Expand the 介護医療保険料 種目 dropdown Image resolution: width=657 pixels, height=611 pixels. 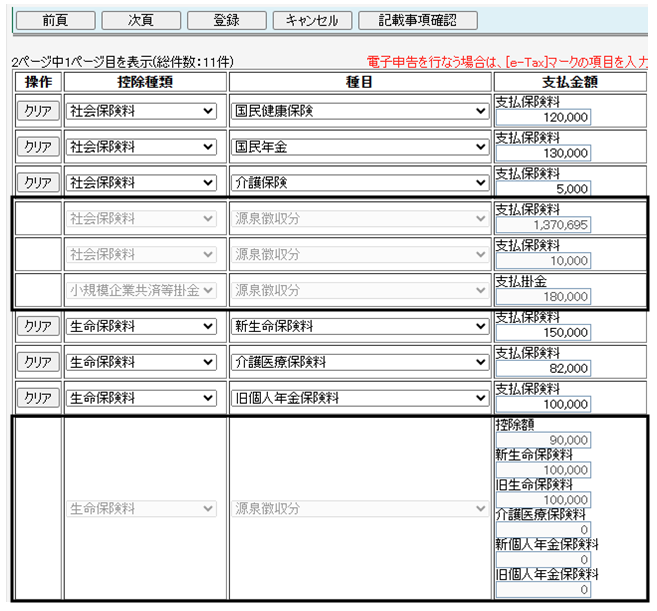(x=360, y=362)
